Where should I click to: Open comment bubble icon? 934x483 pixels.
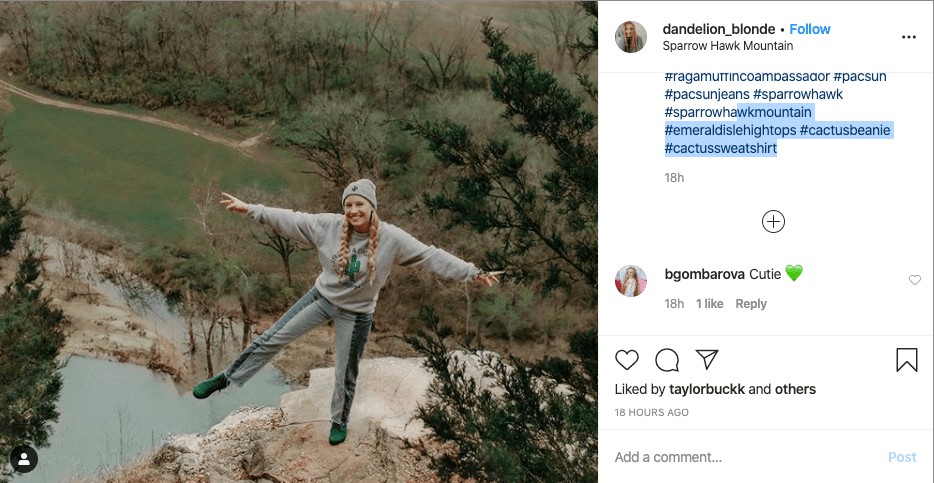(x=667, y=360)
